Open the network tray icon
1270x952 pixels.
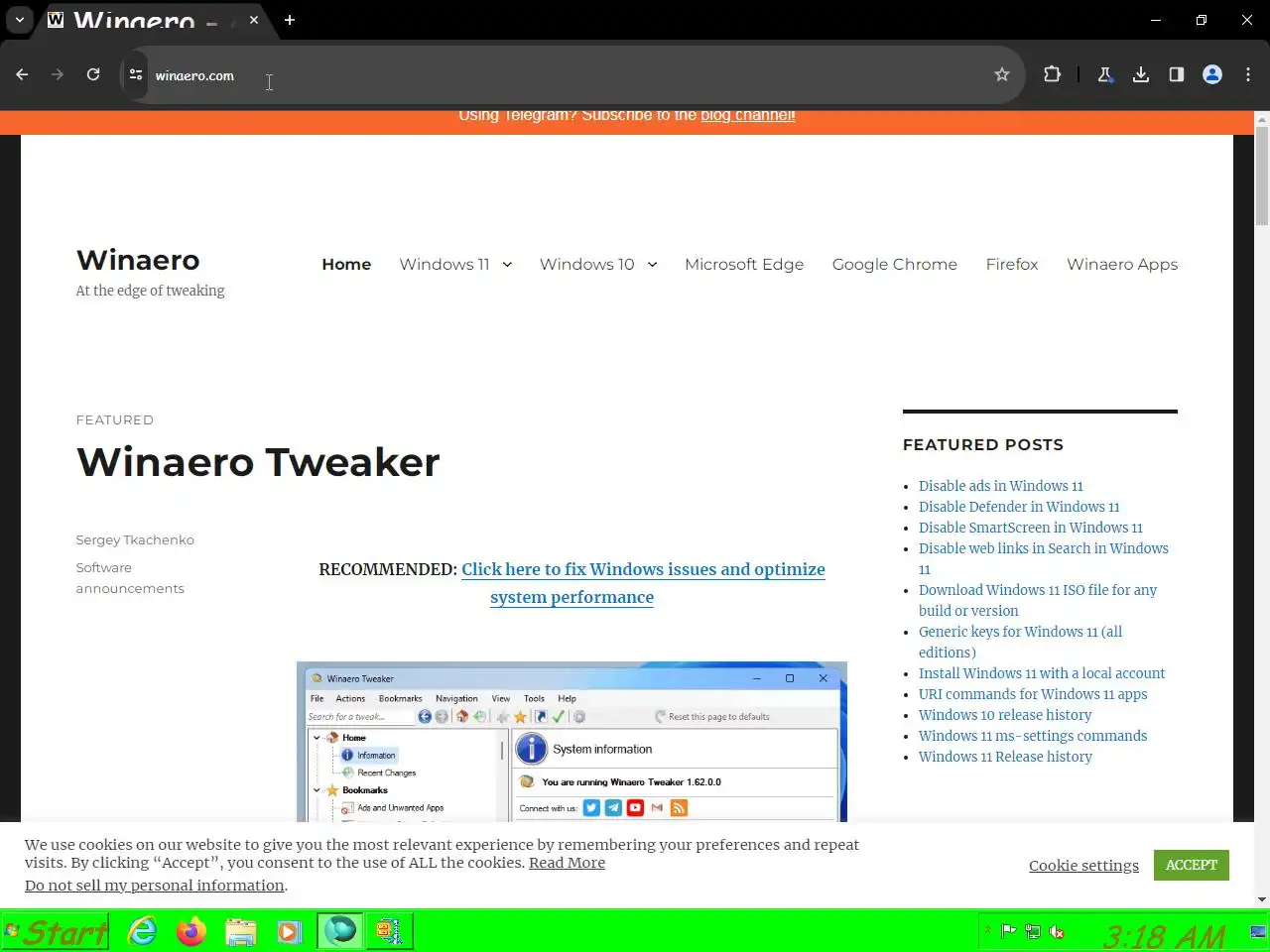tap(1033, 931)
